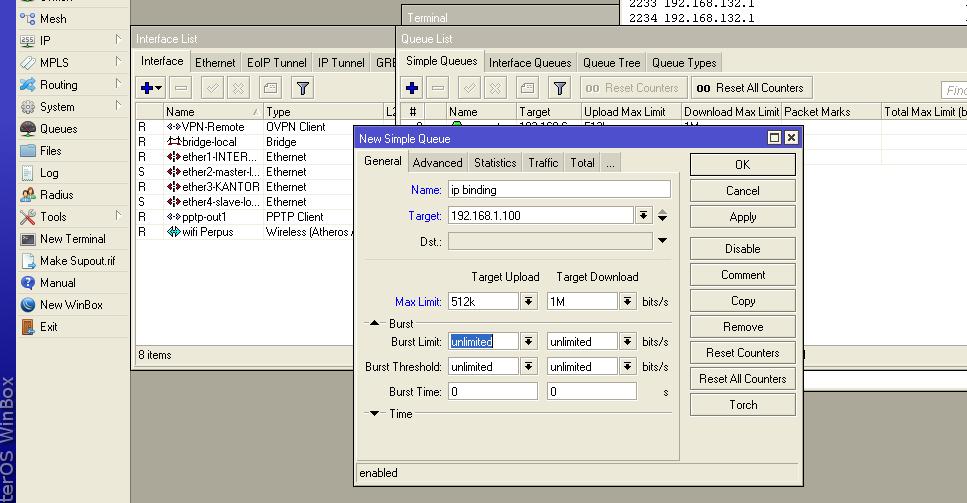Click the Tools wrench icon
967x503 pixels.
click(x=28, y=217)
